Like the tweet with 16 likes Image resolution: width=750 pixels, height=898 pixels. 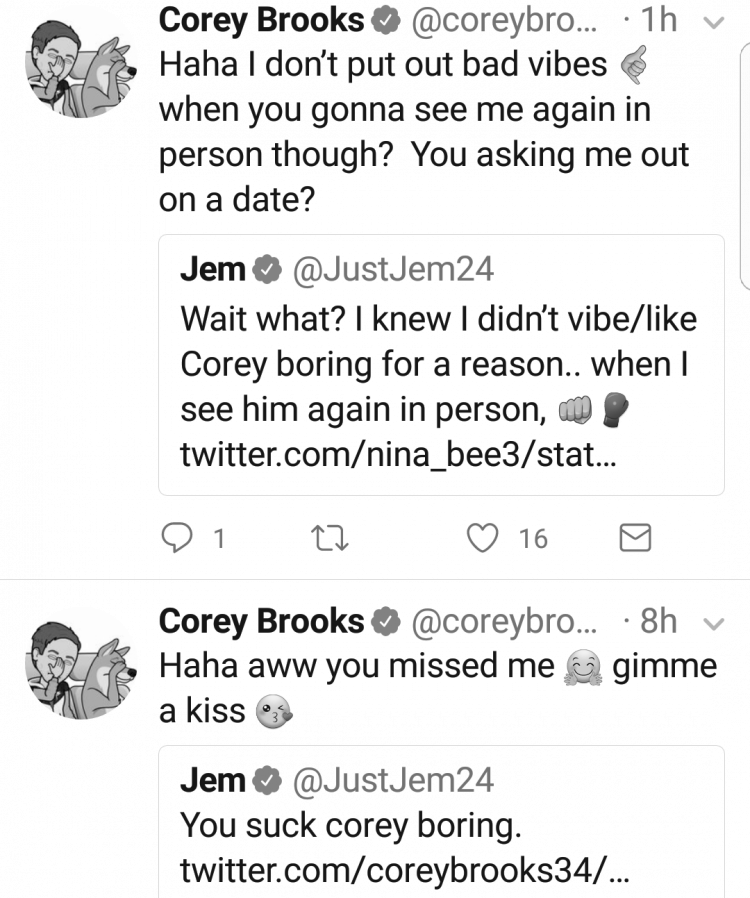point(482,538)
